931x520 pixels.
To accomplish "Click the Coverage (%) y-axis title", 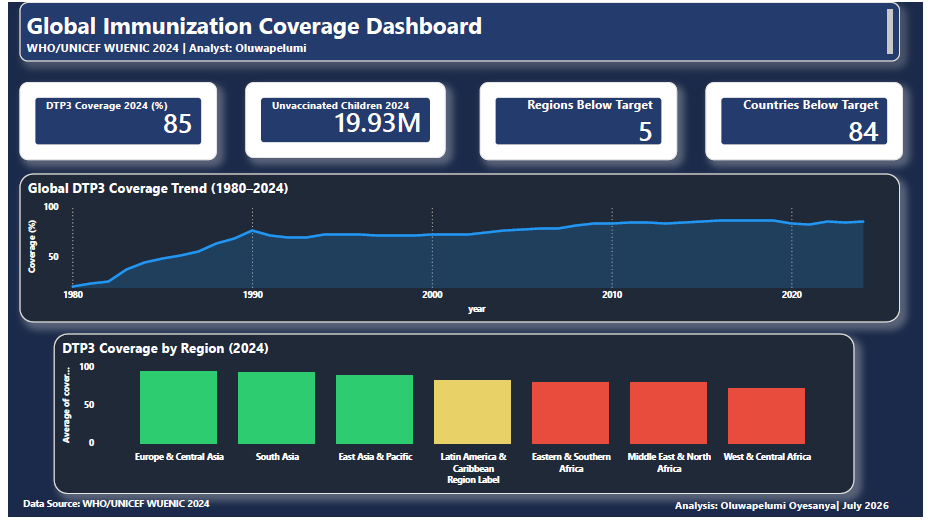I will click(32, 246).
